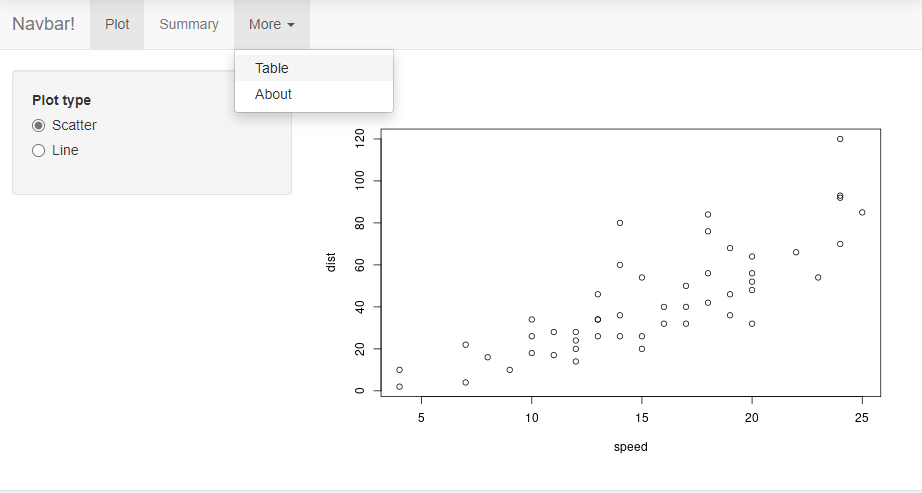Open the Summary tab
This screenshot has height=493, width=922.
[189, 24]
